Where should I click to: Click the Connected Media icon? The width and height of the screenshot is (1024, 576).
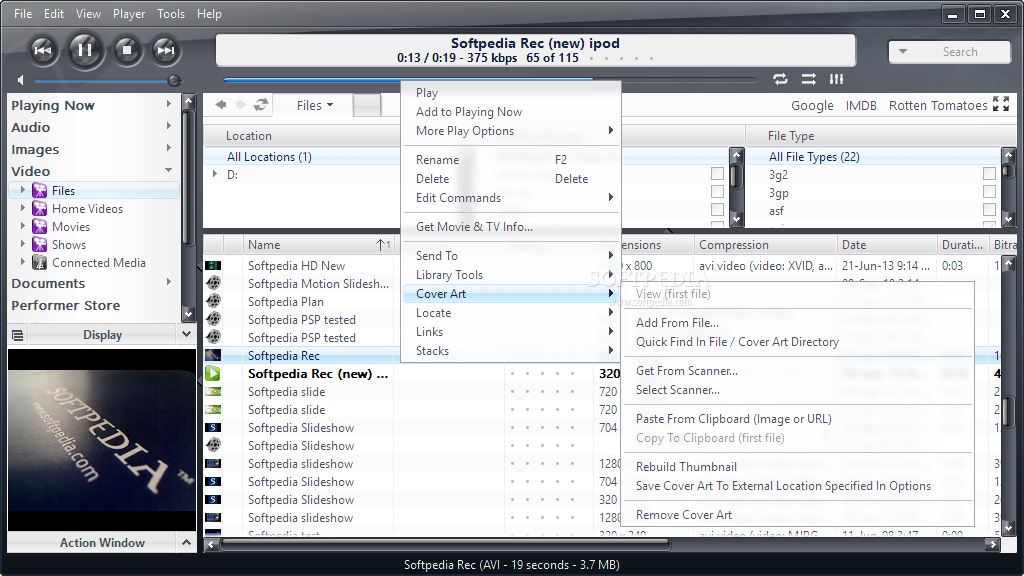pos(40,263)
